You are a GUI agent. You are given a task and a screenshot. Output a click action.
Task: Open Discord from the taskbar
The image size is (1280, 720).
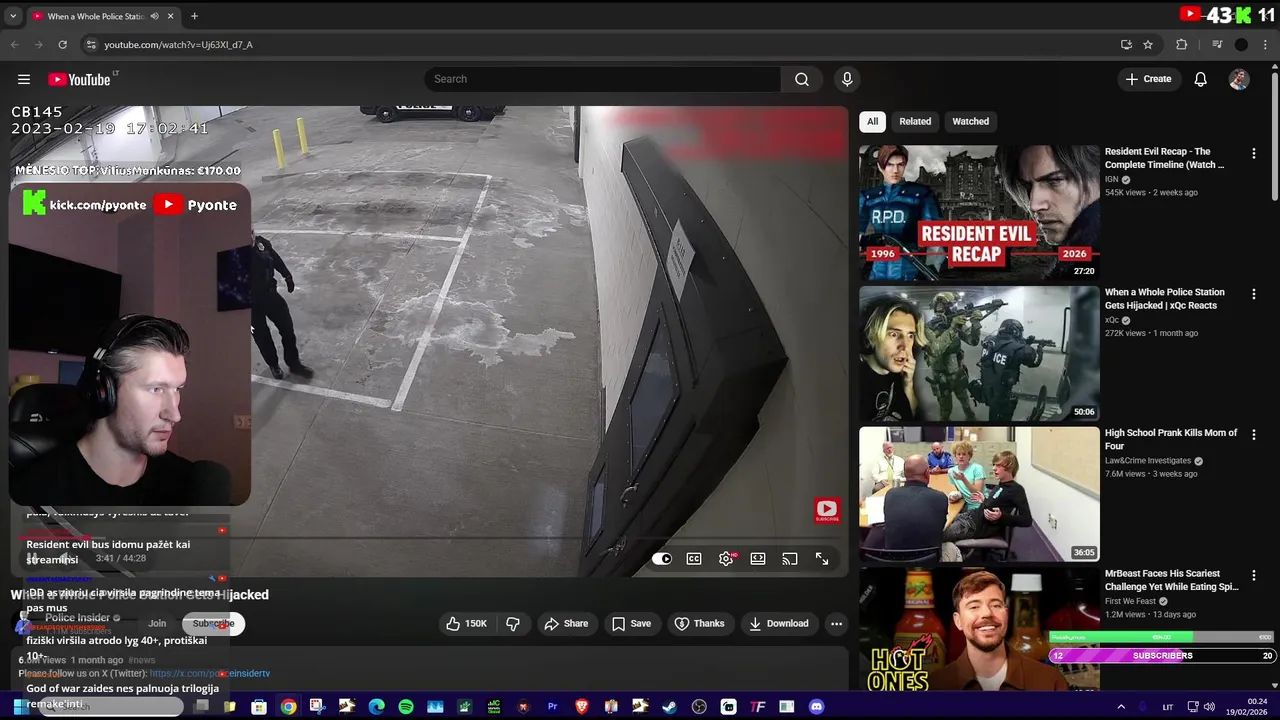tap(816, 707)
